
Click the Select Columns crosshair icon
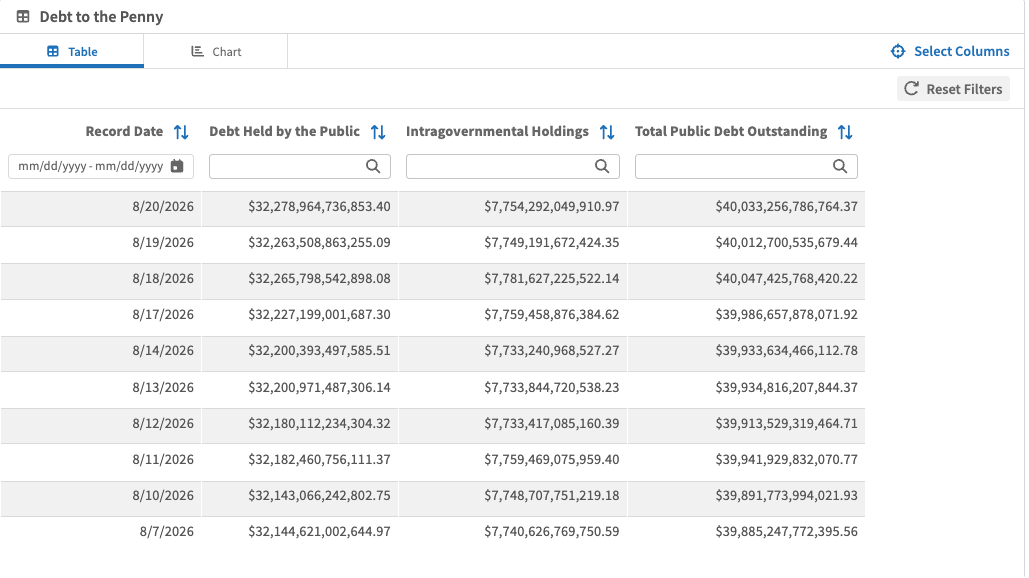[x=898, y=51]
